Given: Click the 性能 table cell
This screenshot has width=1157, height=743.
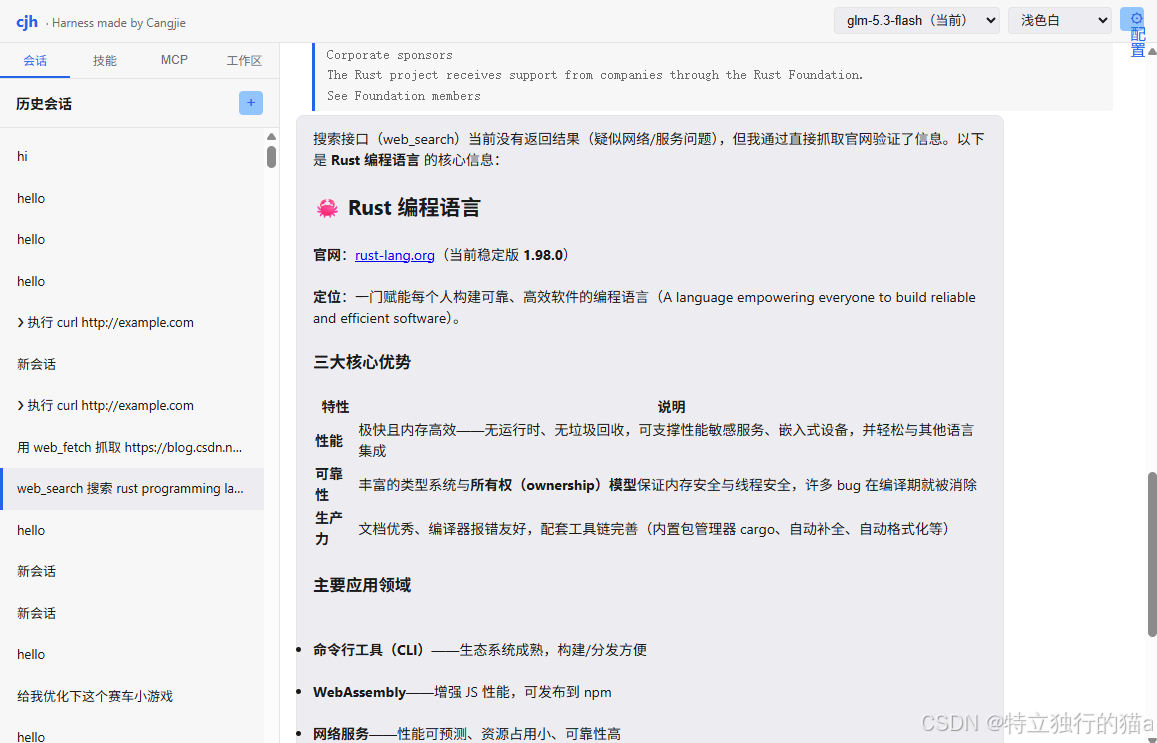Looking at the screenshot, I should click(329, 440).
